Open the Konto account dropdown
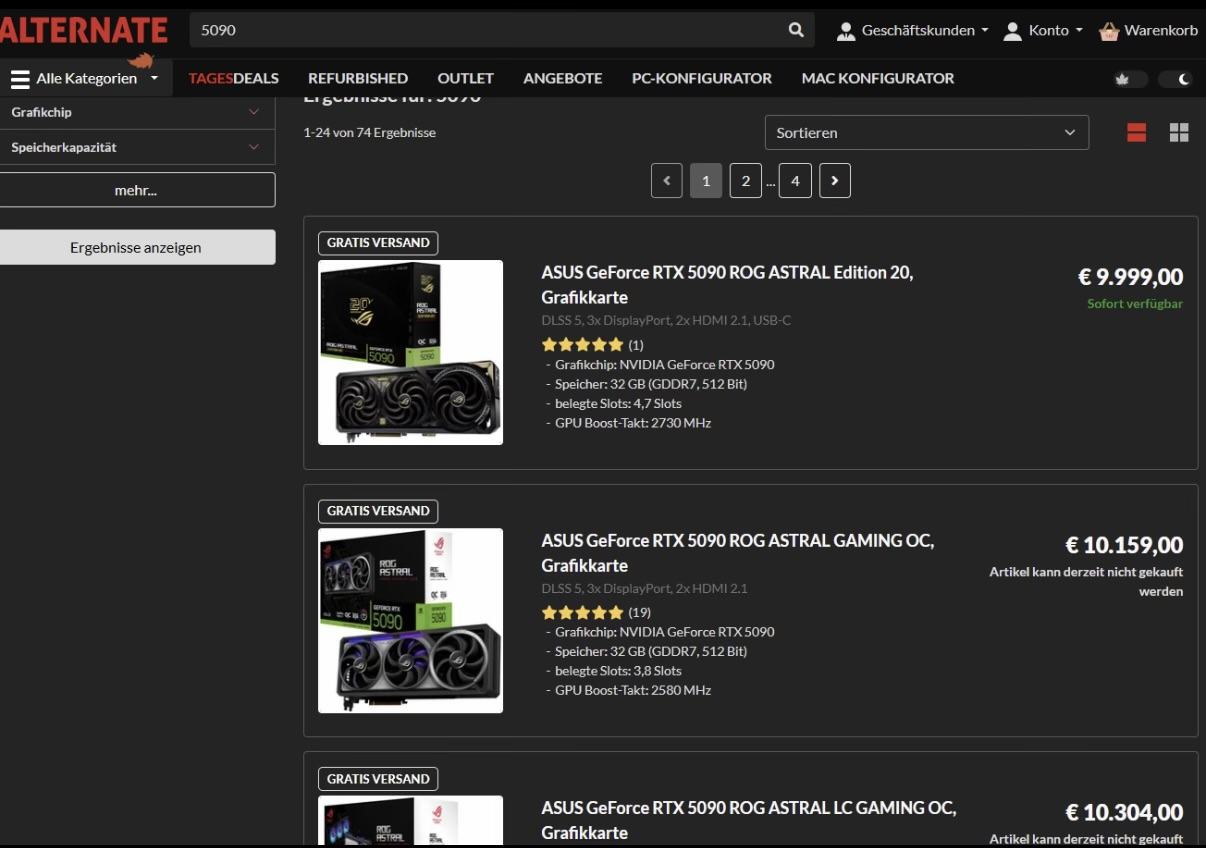 1042,30
